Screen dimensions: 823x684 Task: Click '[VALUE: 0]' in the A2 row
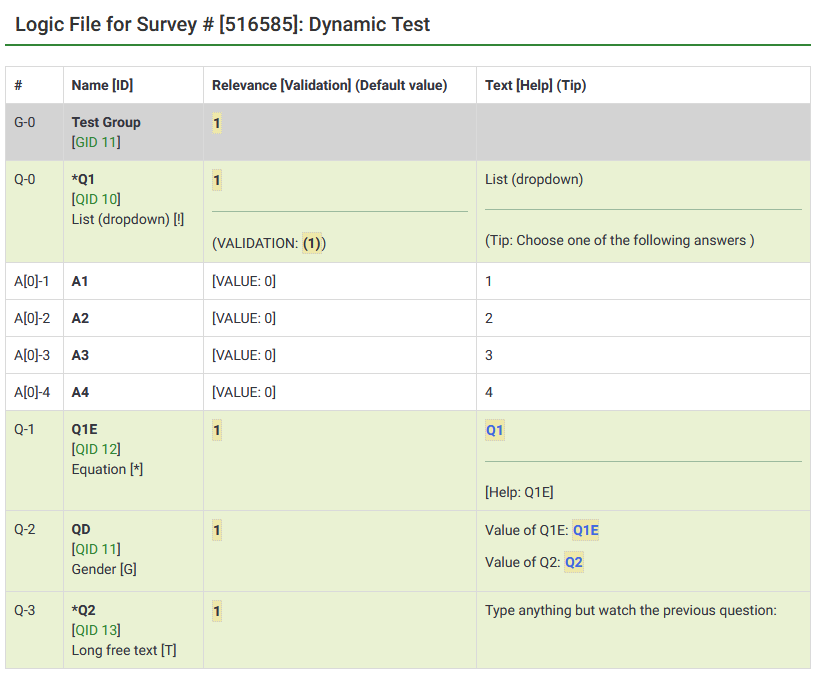[x=244, y=318]
